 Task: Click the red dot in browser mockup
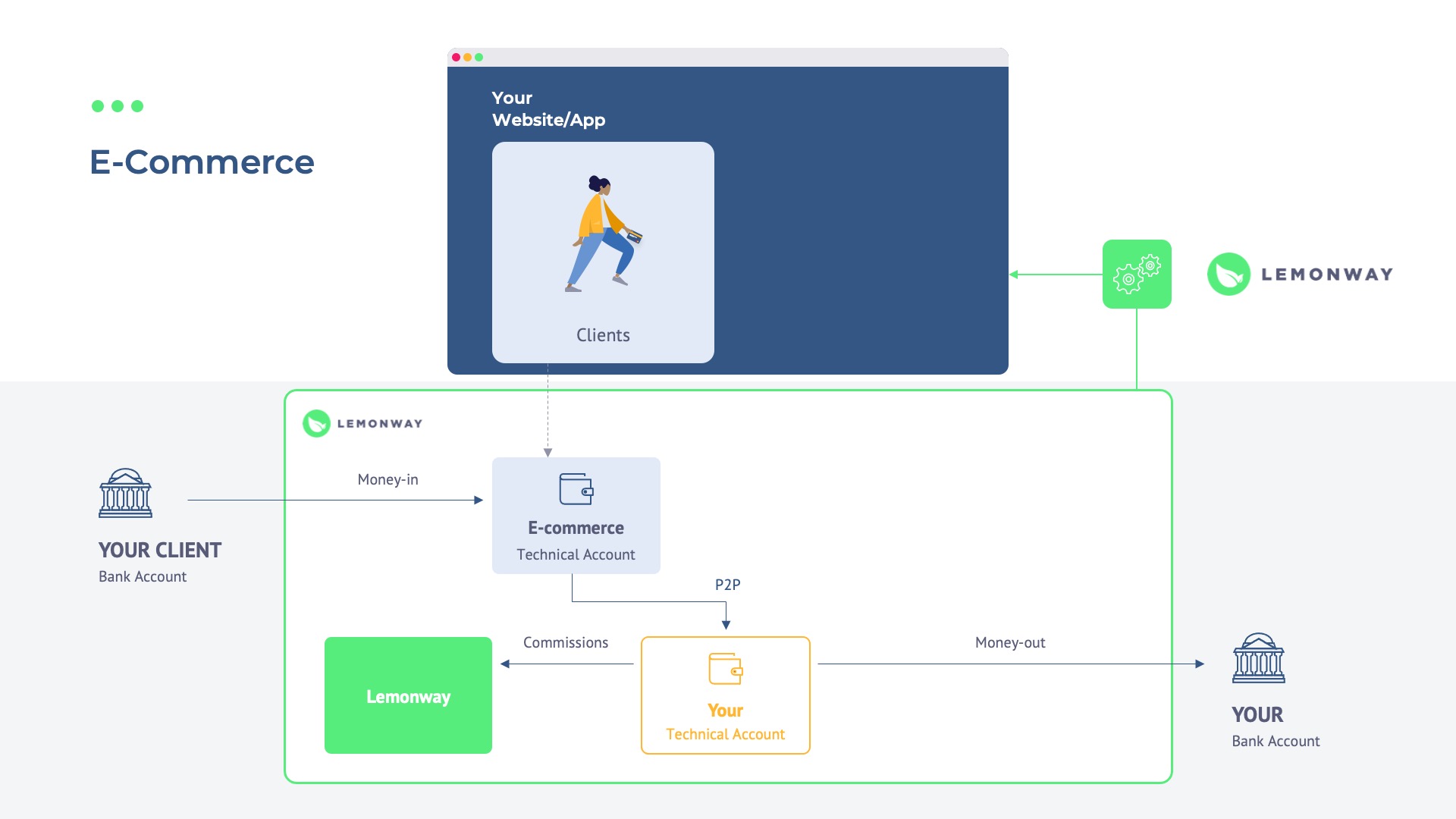pos(457,57)
